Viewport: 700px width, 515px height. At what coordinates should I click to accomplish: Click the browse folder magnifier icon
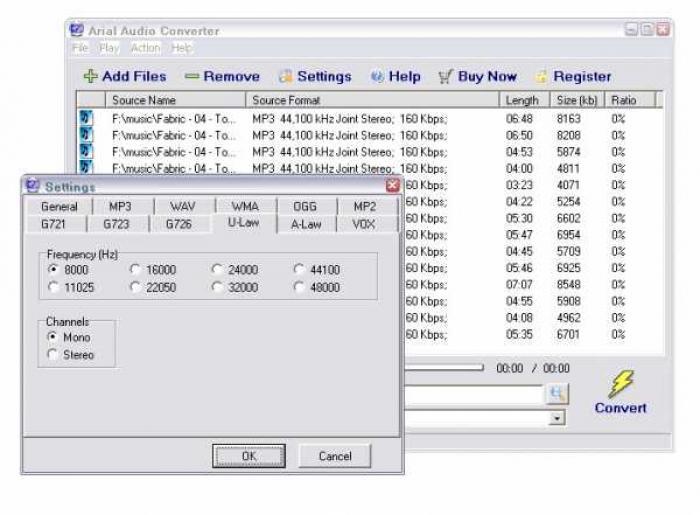coord(557,395)
